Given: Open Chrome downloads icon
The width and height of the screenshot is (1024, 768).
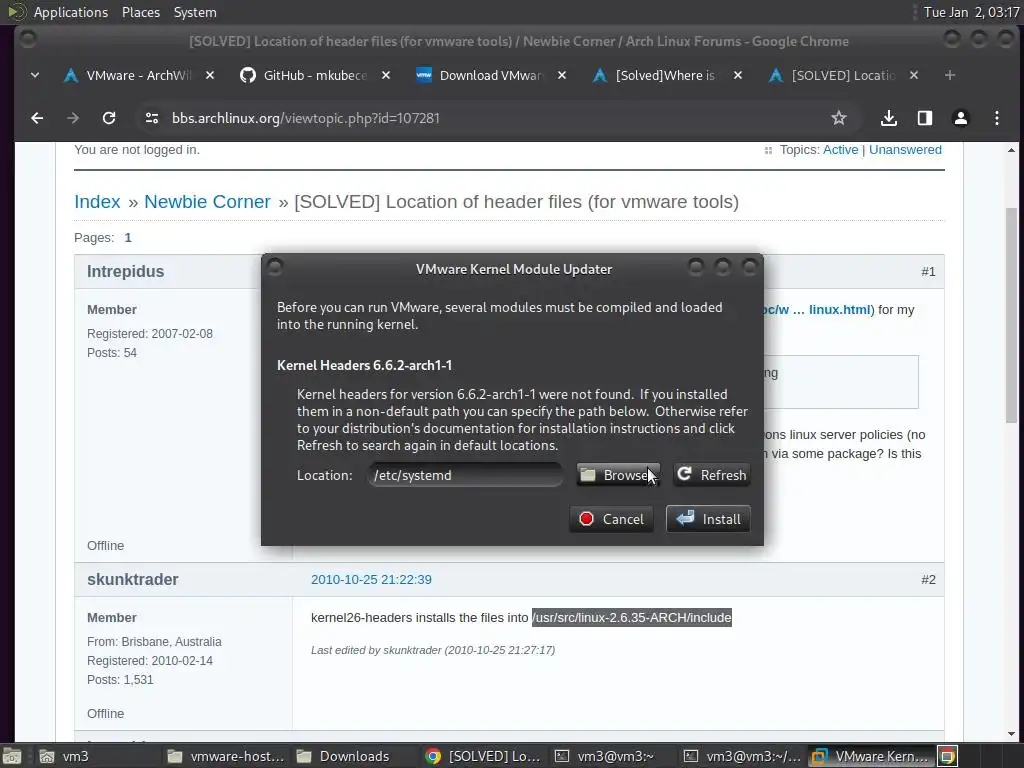Looking at the screenshot, I should [x=888, y=118].
